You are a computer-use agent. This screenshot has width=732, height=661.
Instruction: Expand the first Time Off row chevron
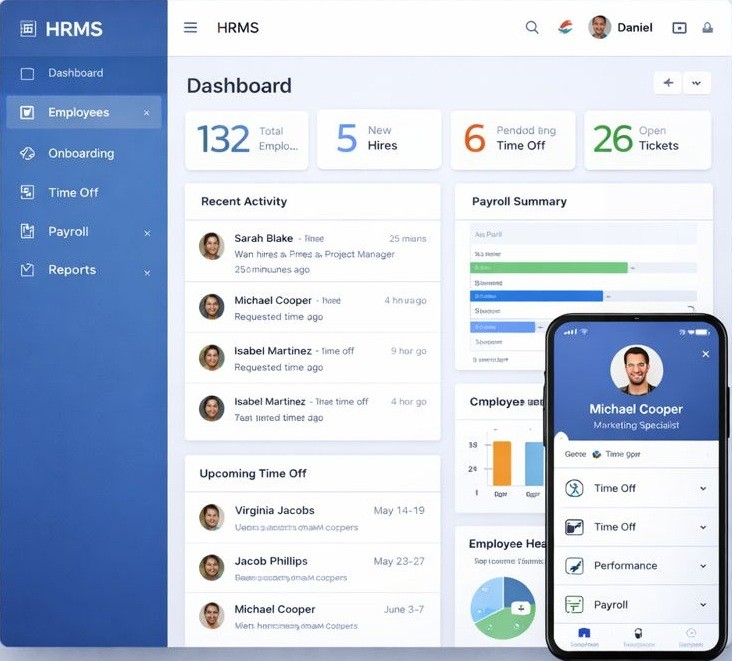[x=703, y=488]
